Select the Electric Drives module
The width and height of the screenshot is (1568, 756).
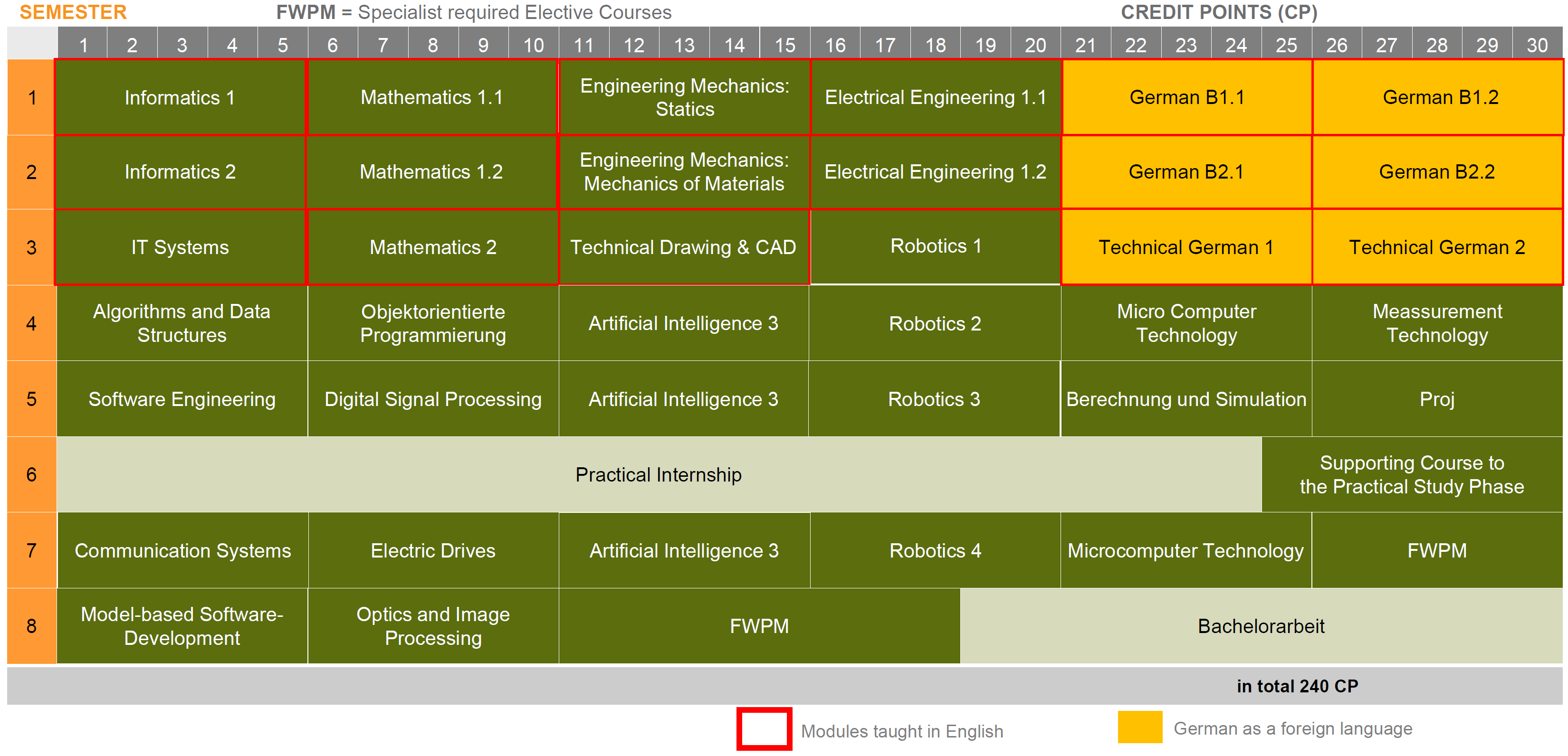pyautogui.click(x=433, y=550)
